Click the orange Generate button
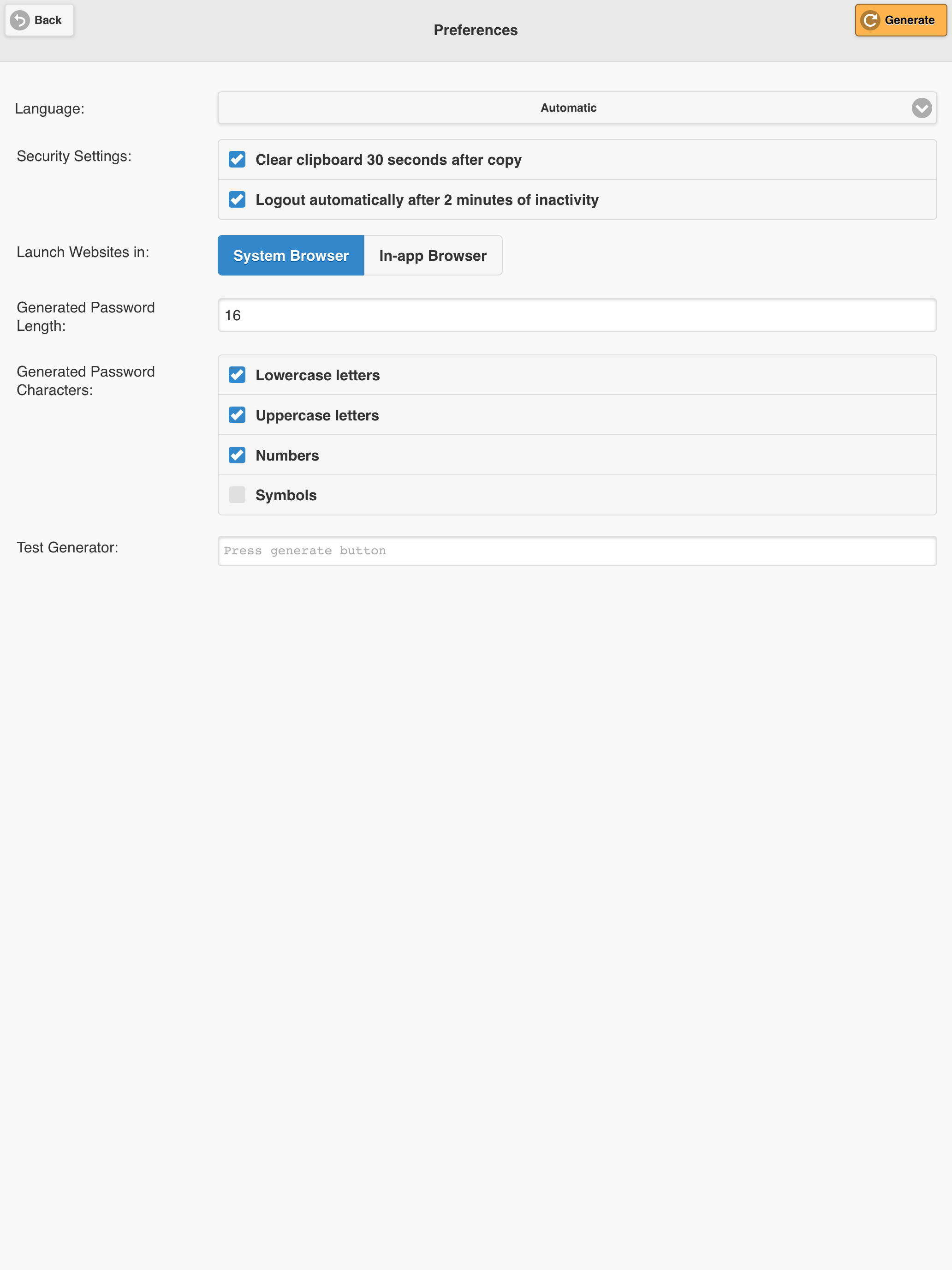 click(900, 20)
